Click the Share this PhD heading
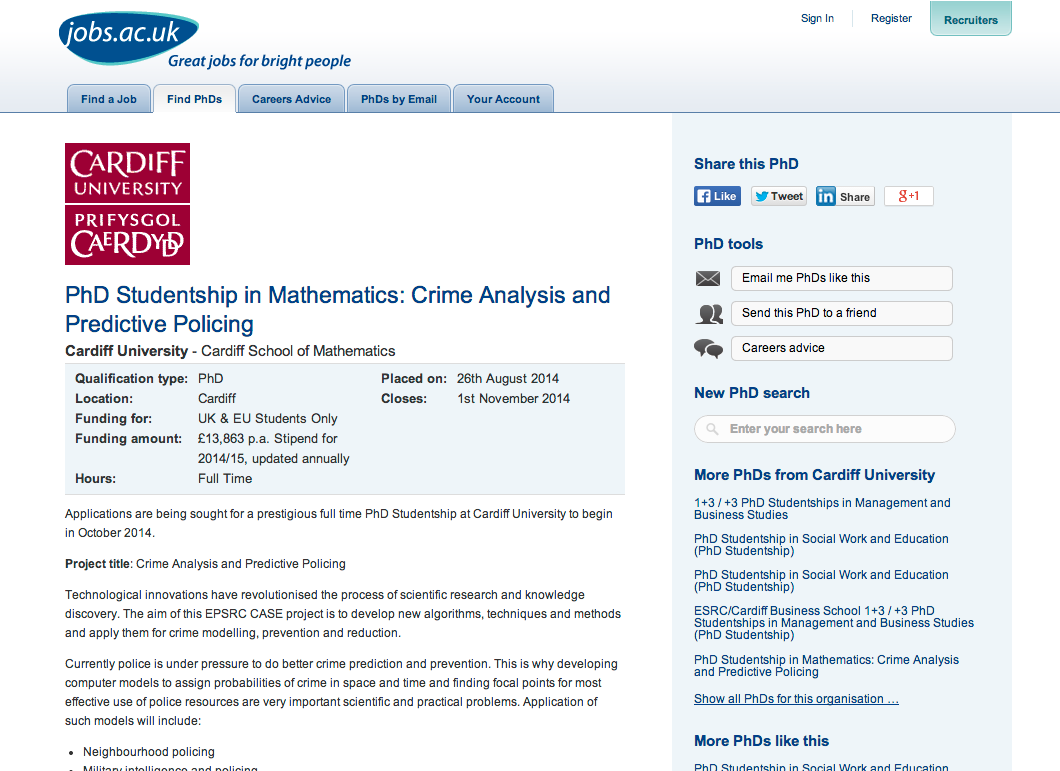The width and height of the screenshot is (1060, 771). coord(746,164)
